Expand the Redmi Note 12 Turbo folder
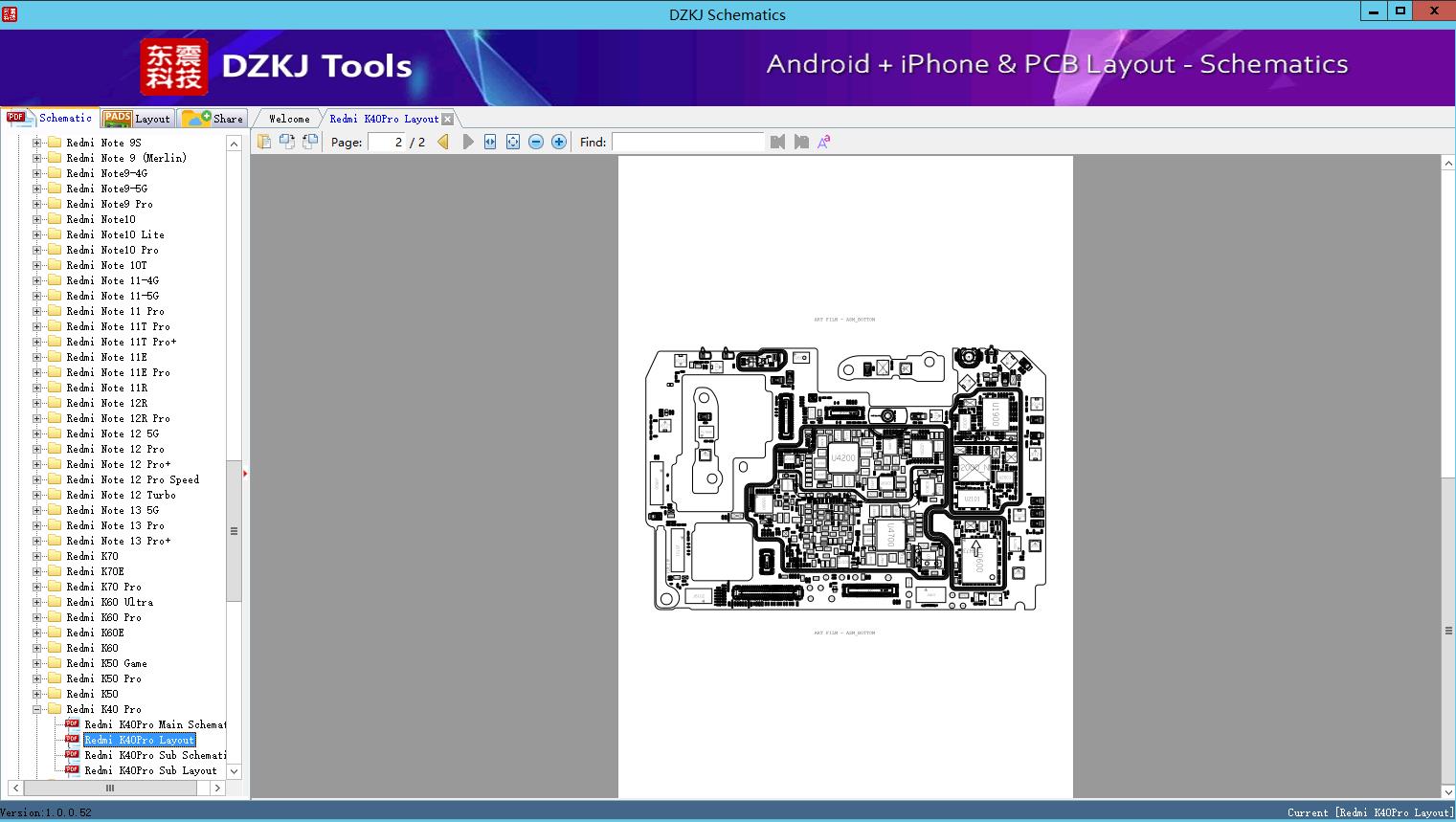This screenshot has height=822, width=1456. pyautogui.click(x=37, y=495)
